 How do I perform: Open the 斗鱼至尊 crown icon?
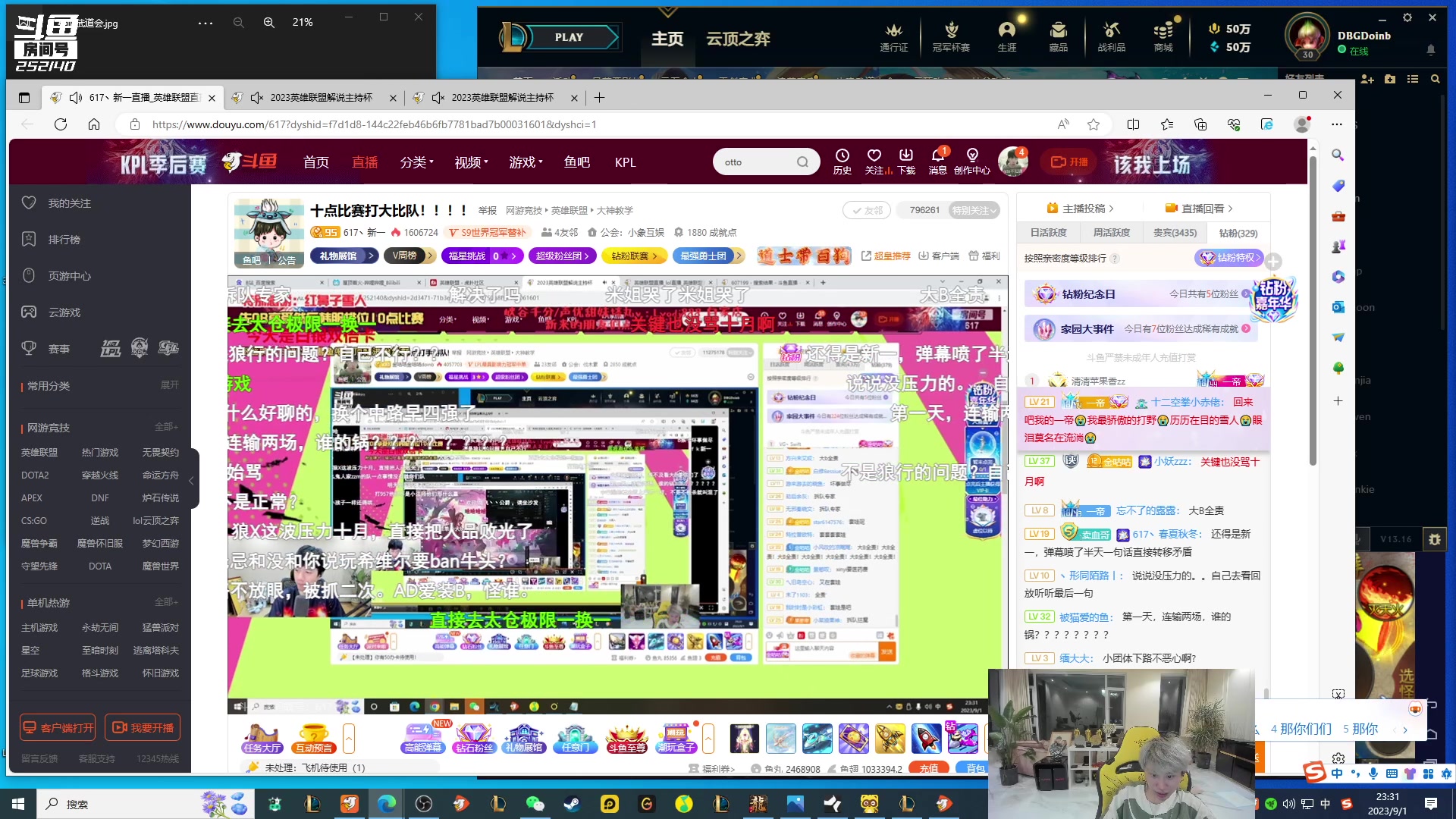(627, 738)
